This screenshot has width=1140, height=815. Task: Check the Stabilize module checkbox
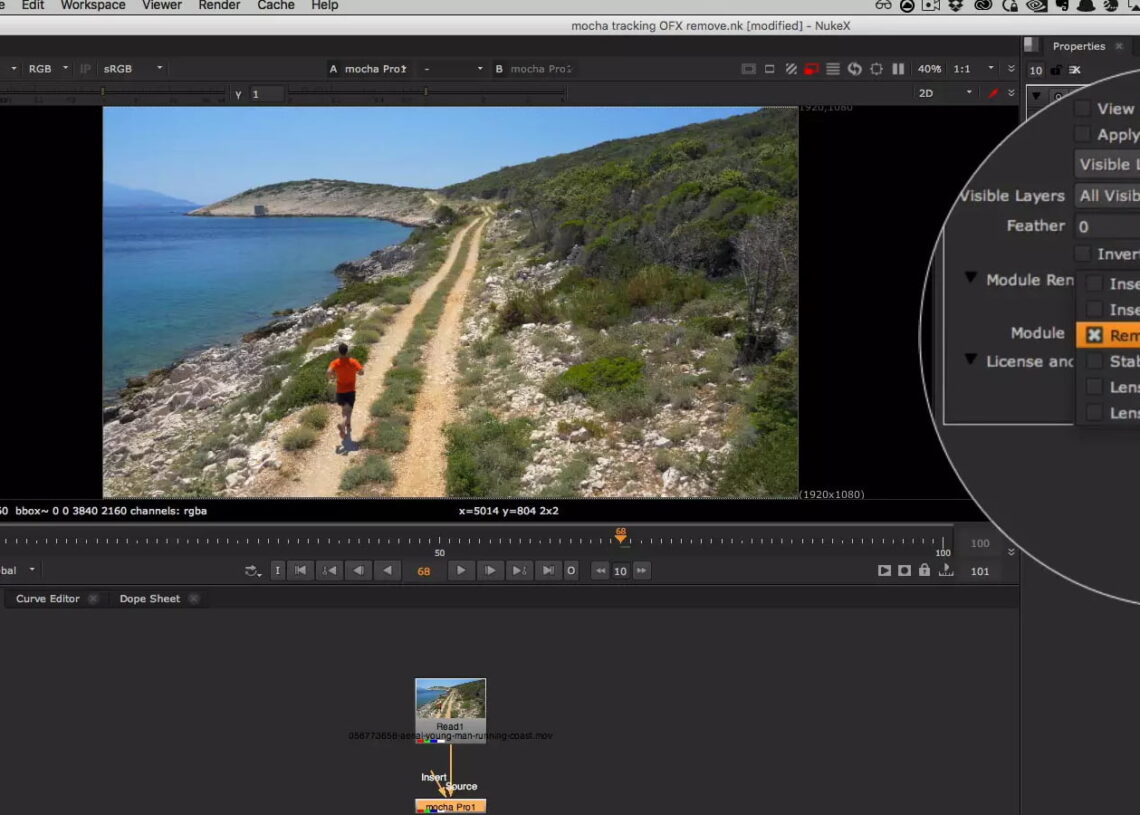(1094, 361)
